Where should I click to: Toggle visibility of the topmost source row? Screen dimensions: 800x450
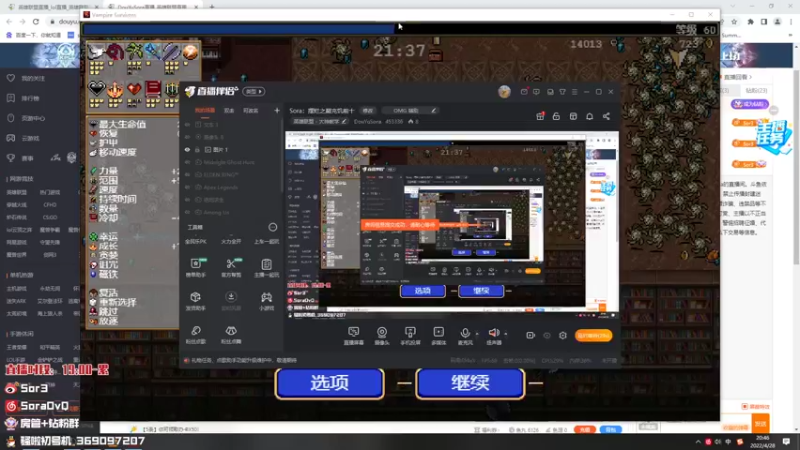click(x=187, y=124)
